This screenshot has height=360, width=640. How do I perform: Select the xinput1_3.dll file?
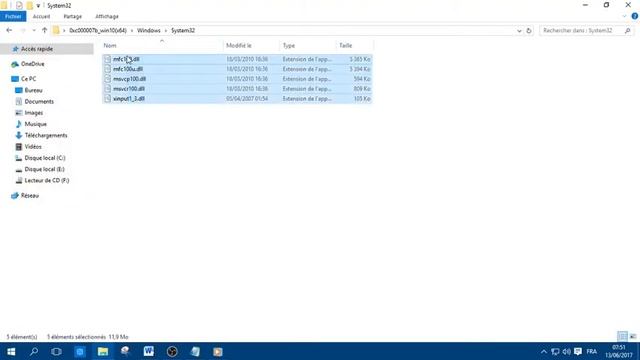[x=237, y=98]
